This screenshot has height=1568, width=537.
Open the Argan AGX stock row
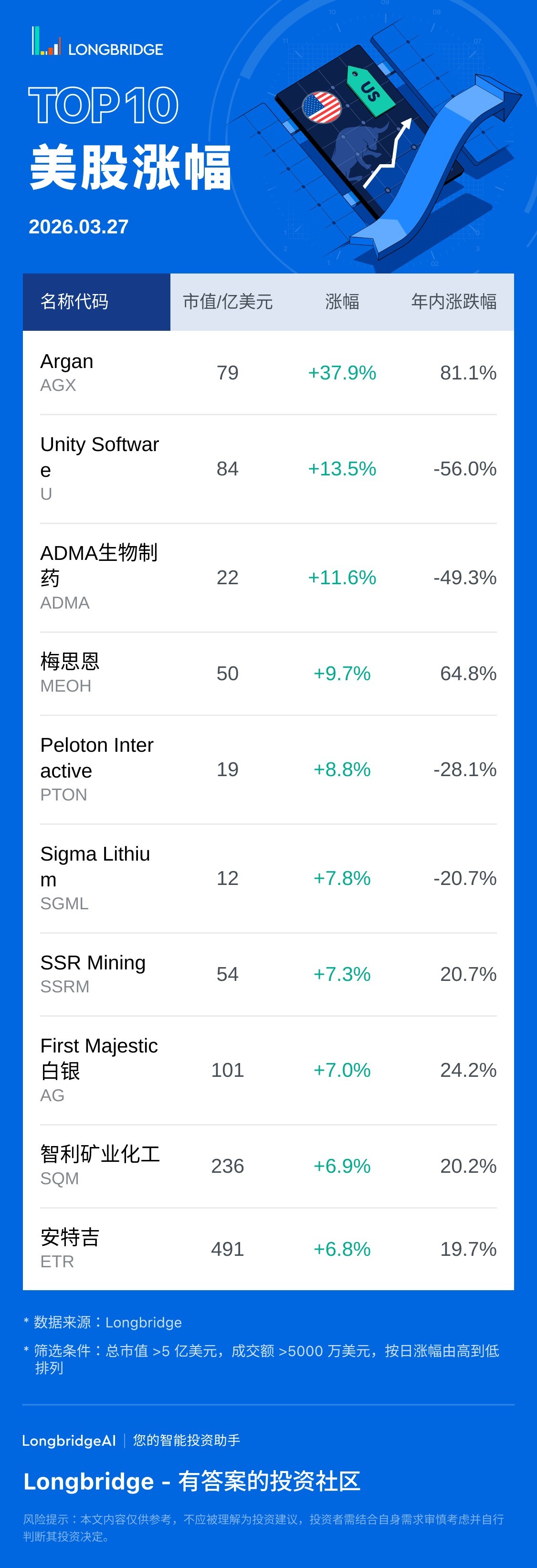click(x=67, y=372)
